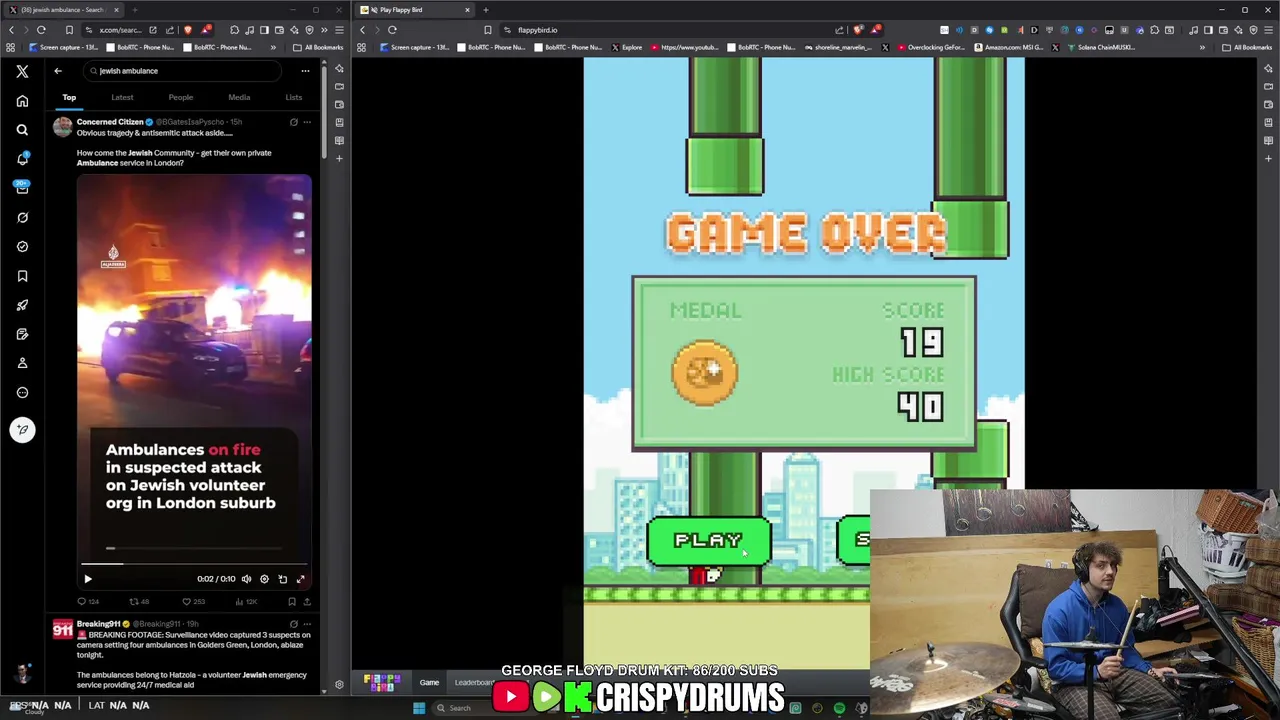Switch to the Media search tab
1280x720 pixels.
coord(239,97)
